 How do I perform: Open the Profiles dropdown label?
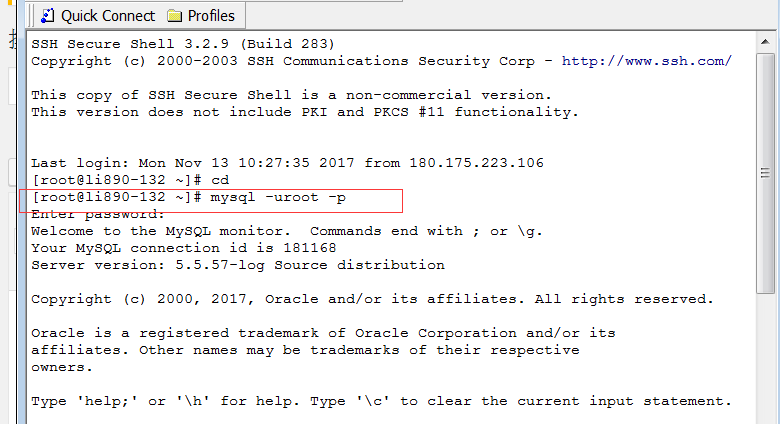pos(211,16)
